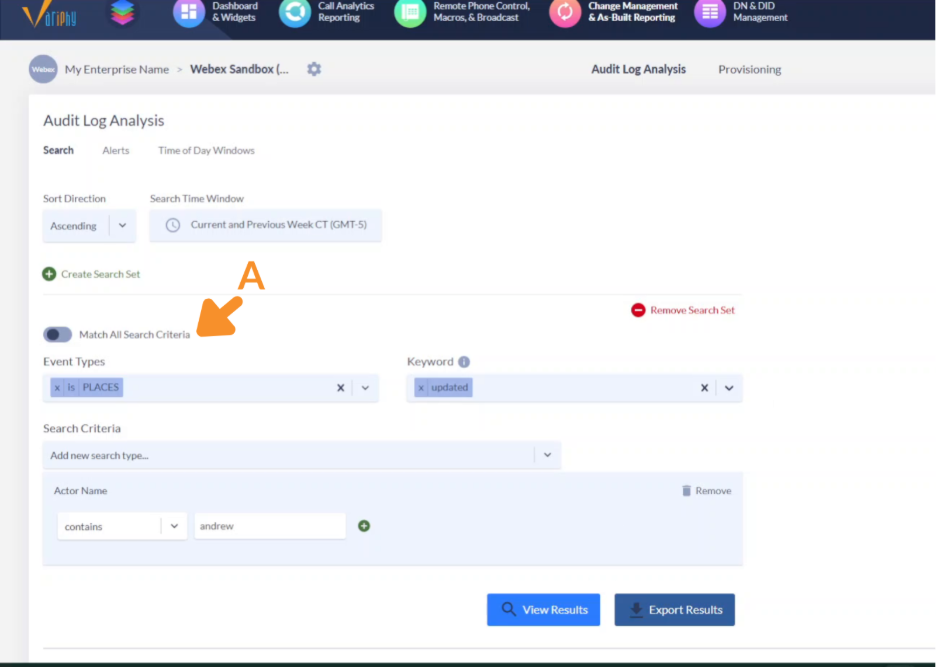Click the 'Actor Name' label
Viewport: 936px width, 667px height.
pyautogui.click(x=81, y=490)
